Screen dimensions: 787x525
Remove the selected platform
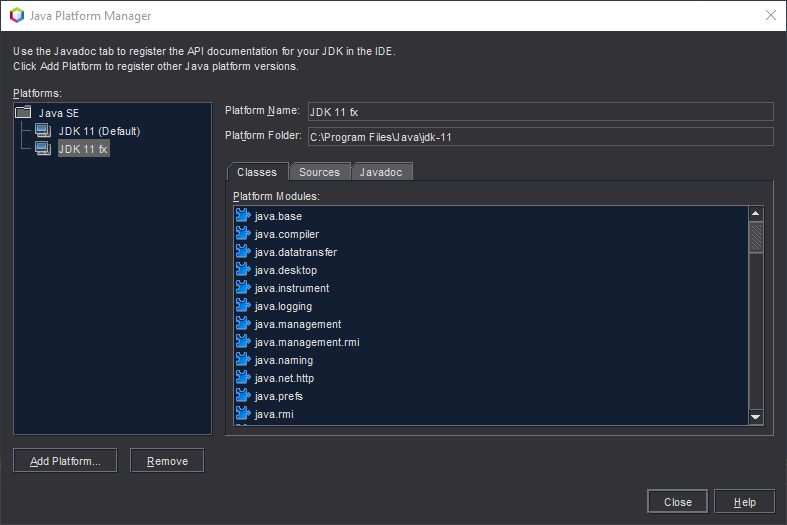coord(167,461)
